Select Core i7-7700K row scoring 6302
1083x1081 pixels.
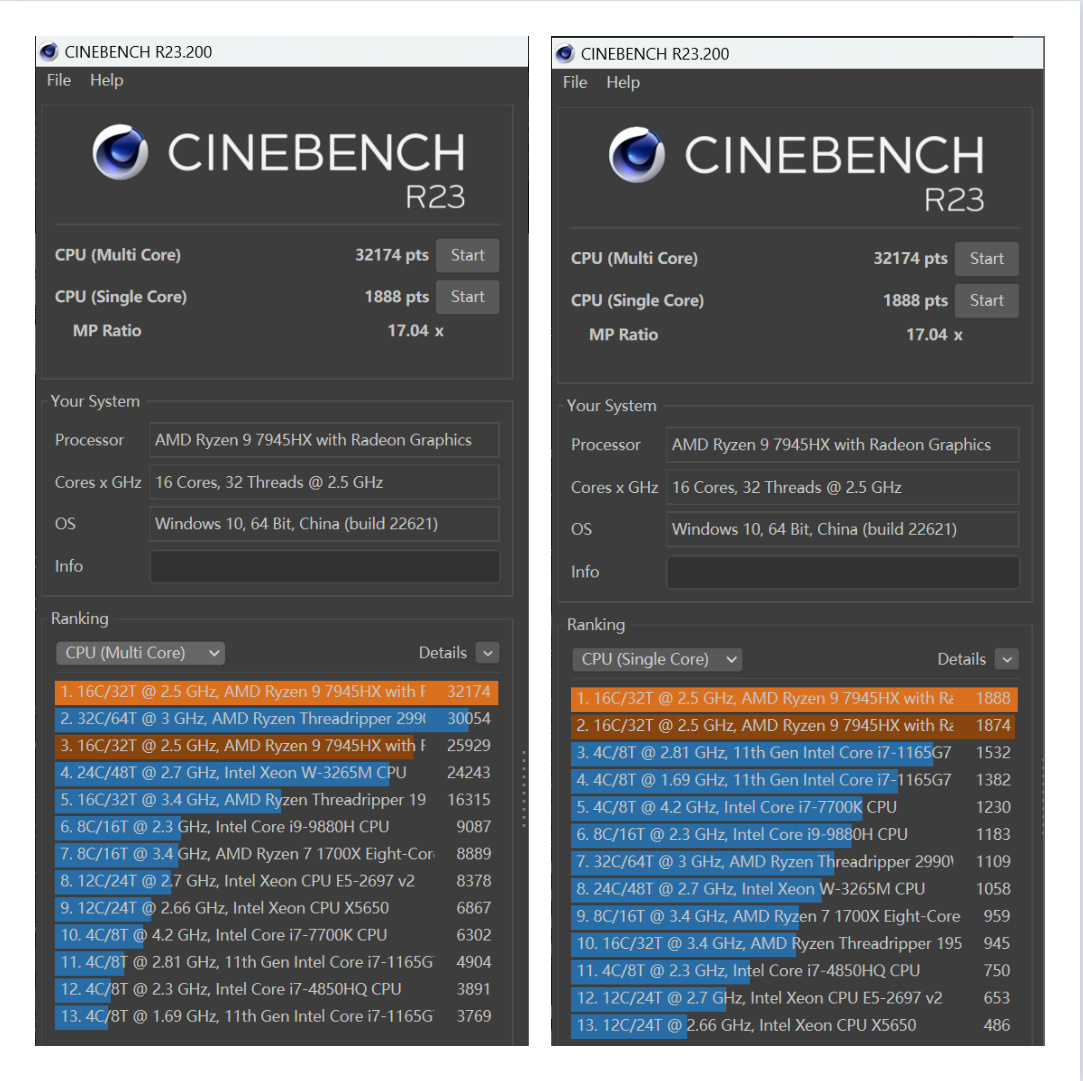click(276, 935)
